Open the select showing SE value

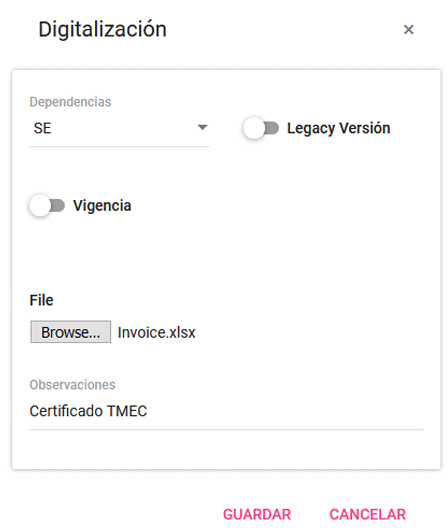[119, 128]
